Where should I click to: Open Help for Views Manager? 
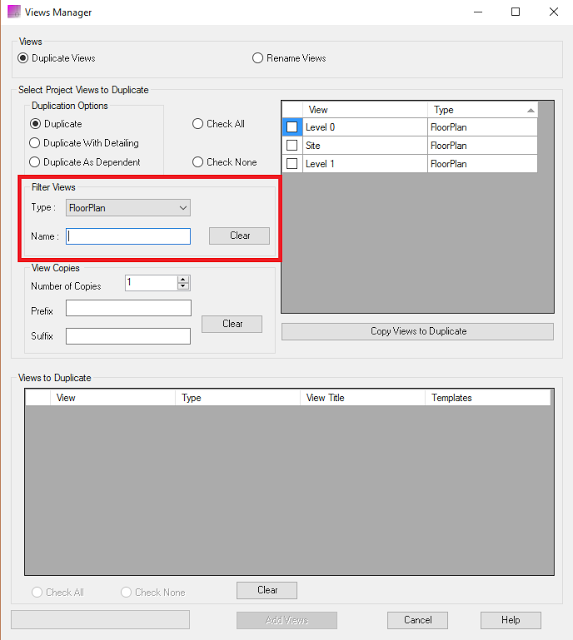point(511,620)
